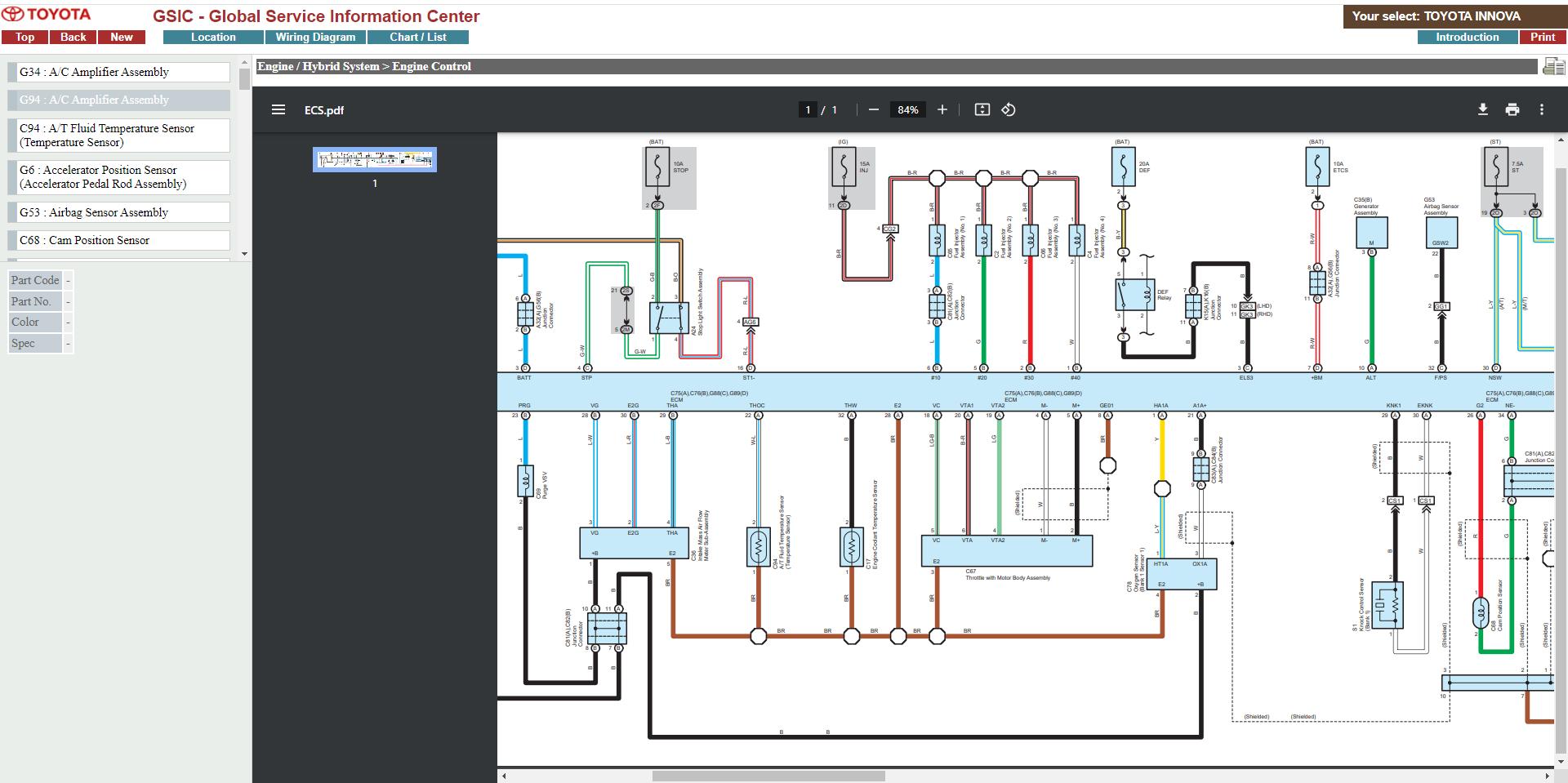Click the 20A DEF fuse in diagram
The image size is (1568, 783).
(1123, 167)
